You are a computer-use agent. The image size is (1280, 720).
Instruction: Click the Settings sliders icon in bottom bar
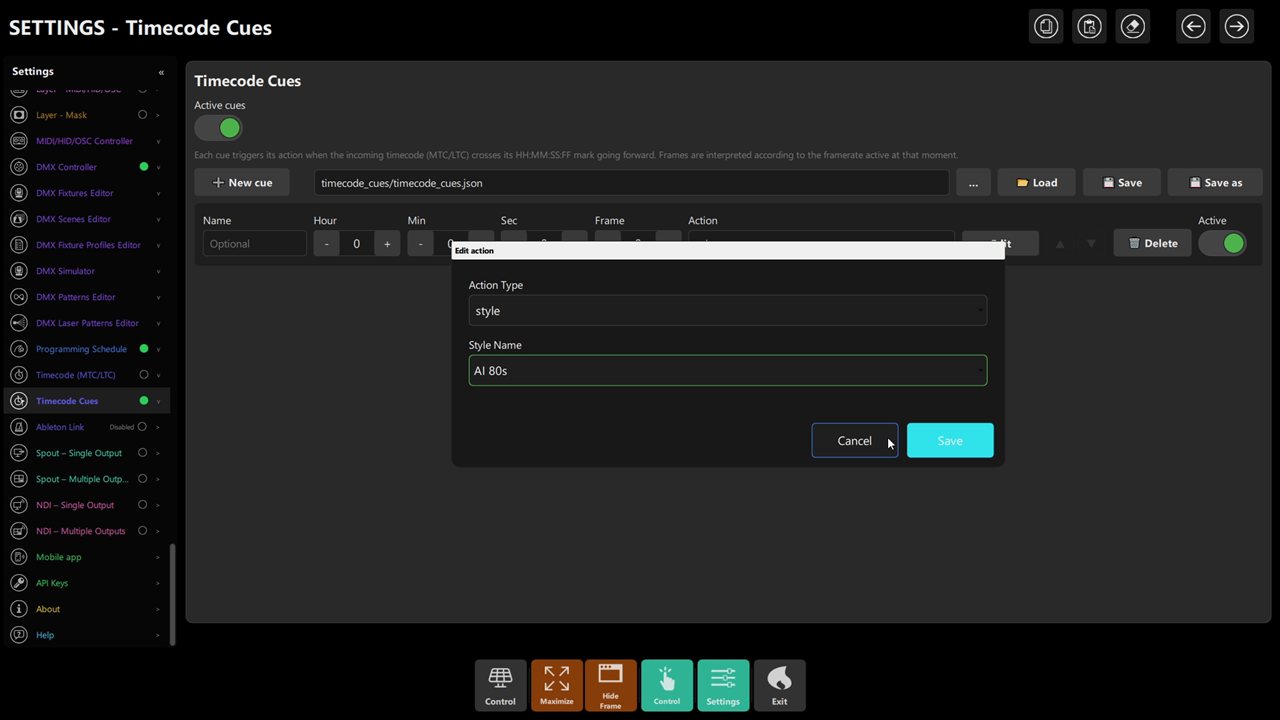pyautogui.click(x=723, y=685)
